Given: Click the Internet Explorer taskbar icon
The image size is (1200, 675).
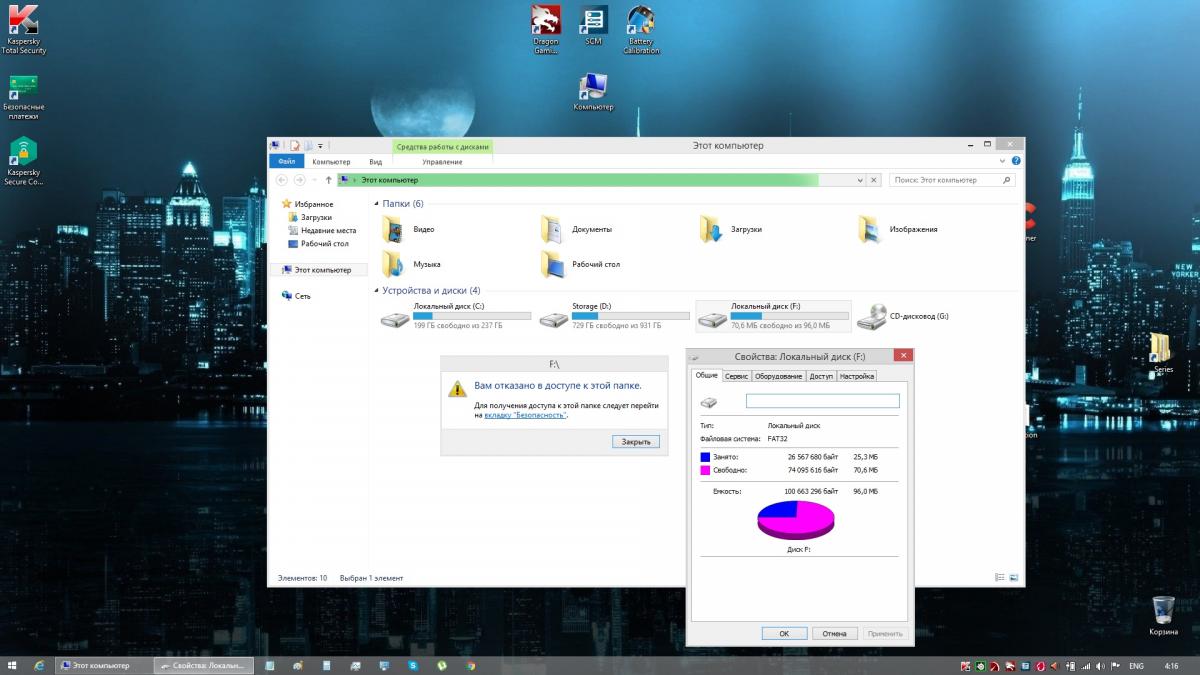Looking at the screenshot, I should coord(39,665).
